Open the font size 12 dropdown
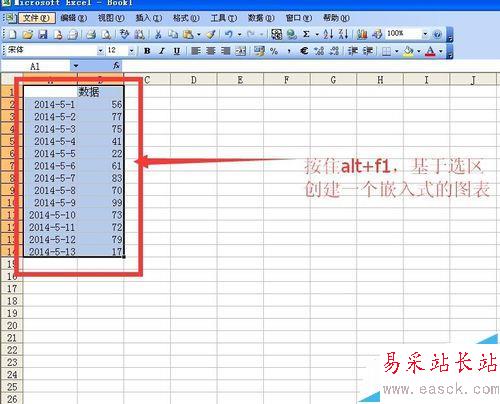The image size is (500, 404). (x=132, y=51)
